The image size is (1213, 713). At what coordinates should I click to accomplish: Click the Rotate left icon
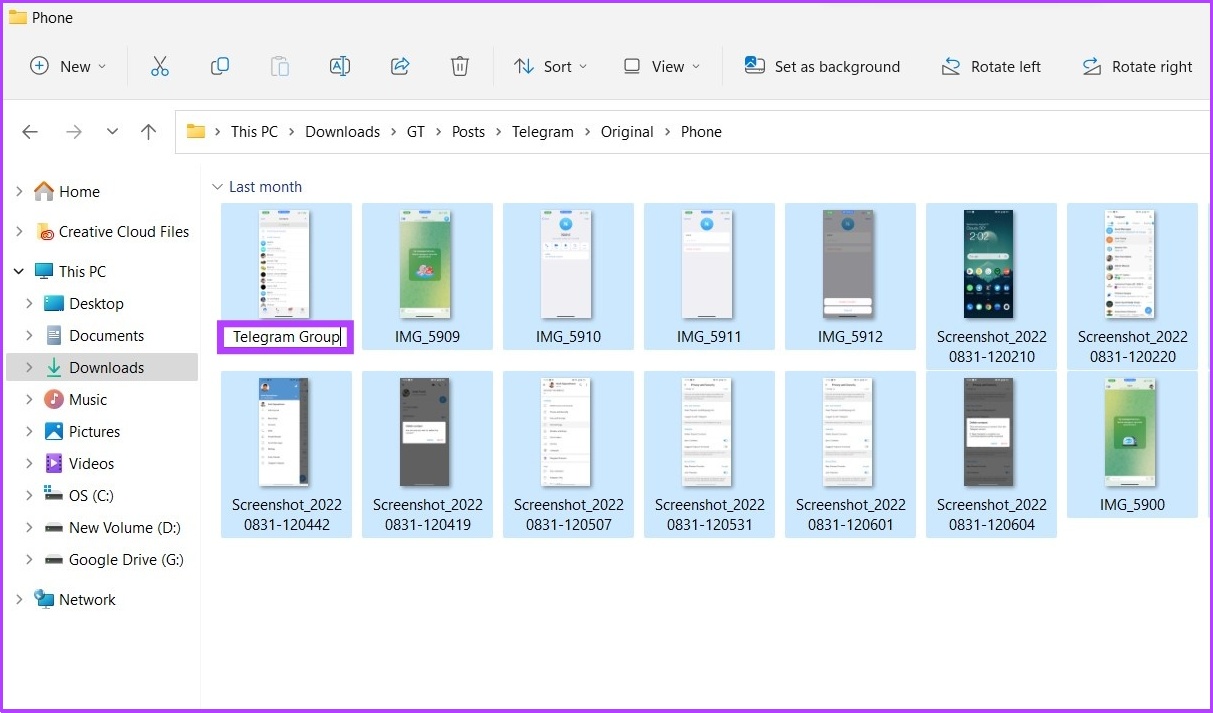pos(951,66)
